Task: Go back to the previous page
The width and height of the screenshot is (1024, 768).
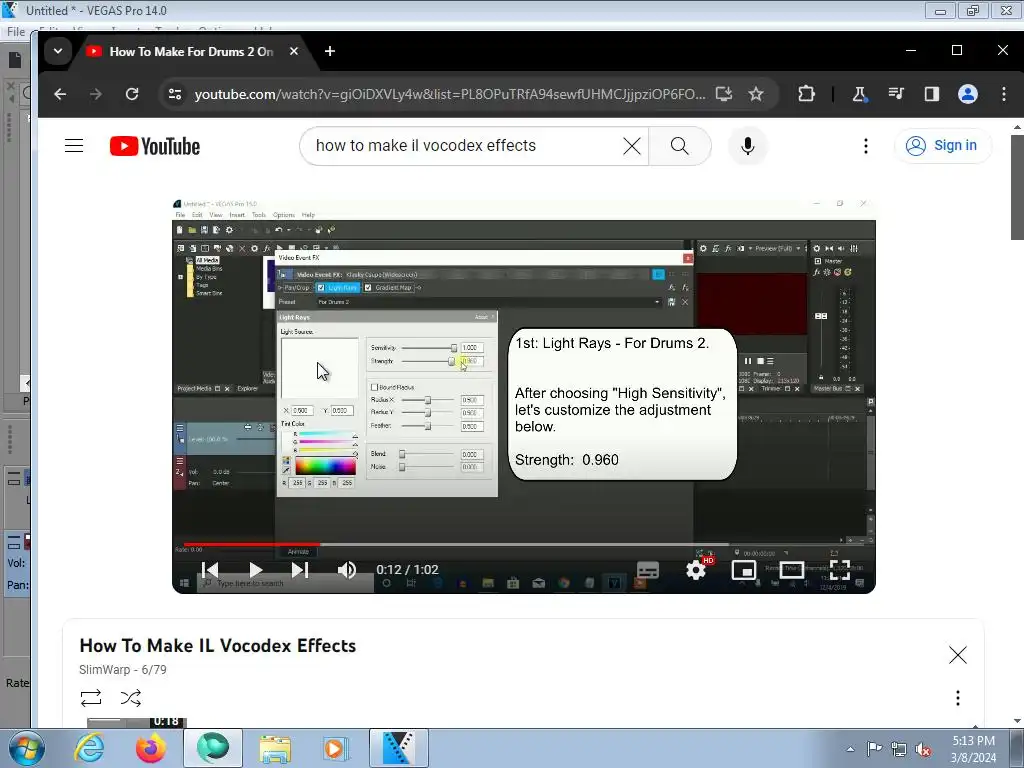Action: point(60,94)
